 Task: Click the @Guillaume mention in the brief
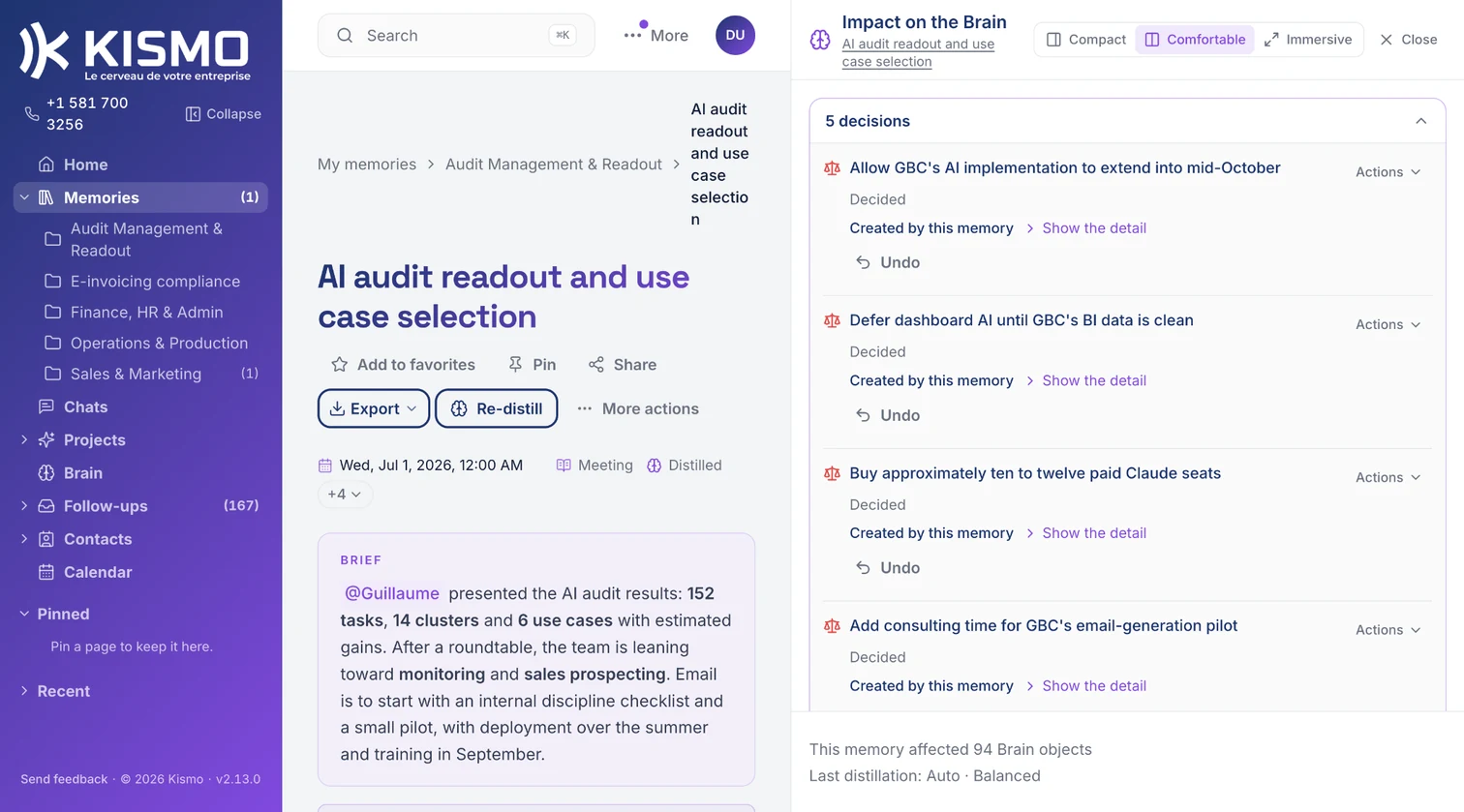coord(392,593)
